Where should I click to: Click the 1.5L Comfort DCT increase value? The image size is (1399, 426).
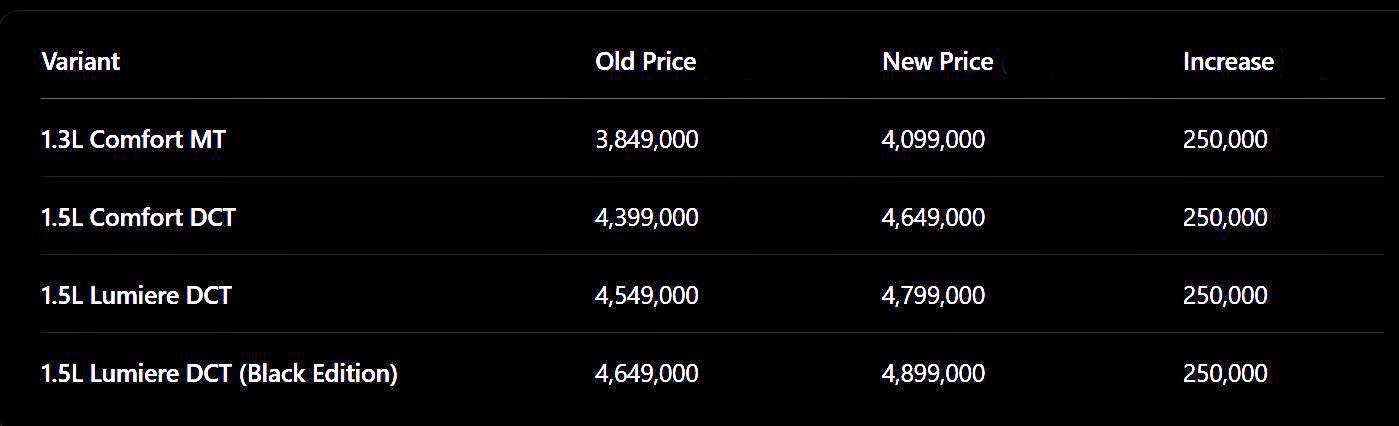[x=1225, y=218]
